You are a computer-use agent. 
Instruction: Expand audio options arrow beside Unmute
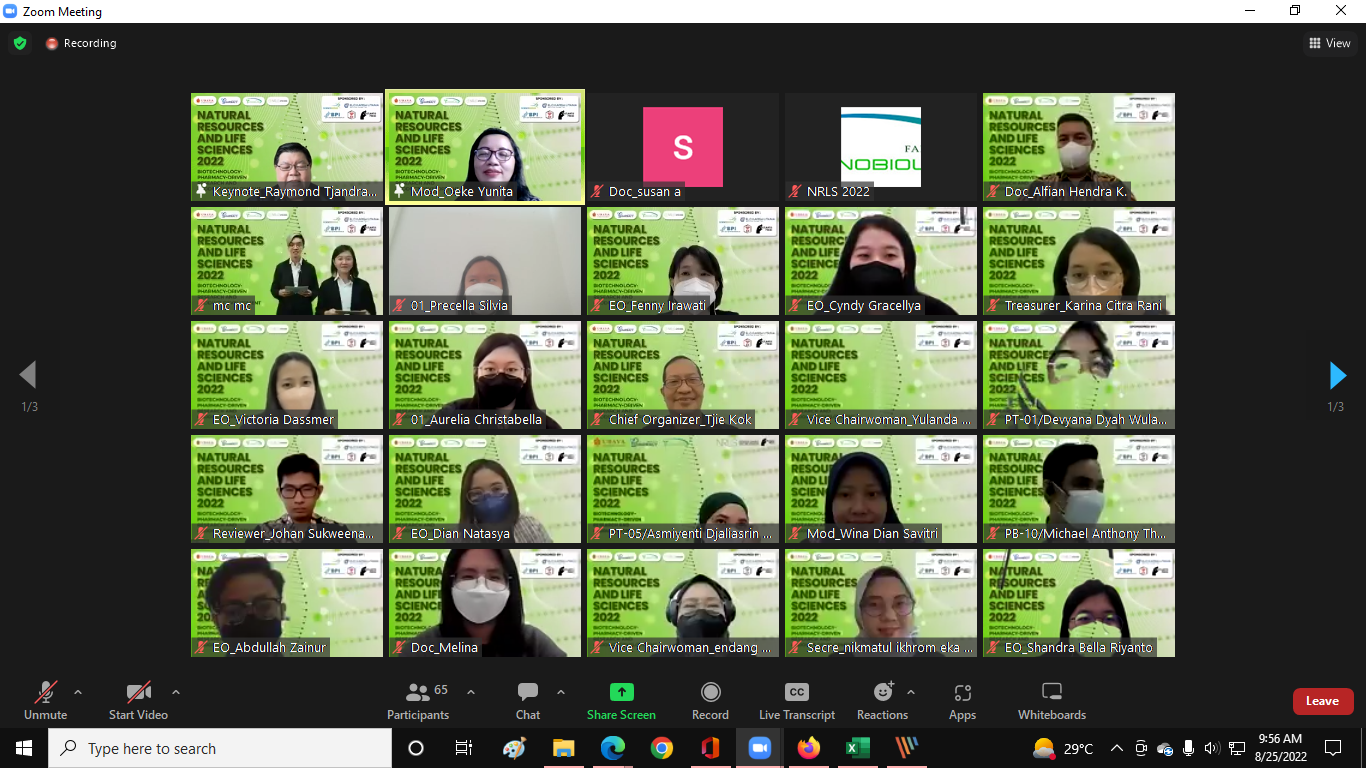[x=78, y=692]
